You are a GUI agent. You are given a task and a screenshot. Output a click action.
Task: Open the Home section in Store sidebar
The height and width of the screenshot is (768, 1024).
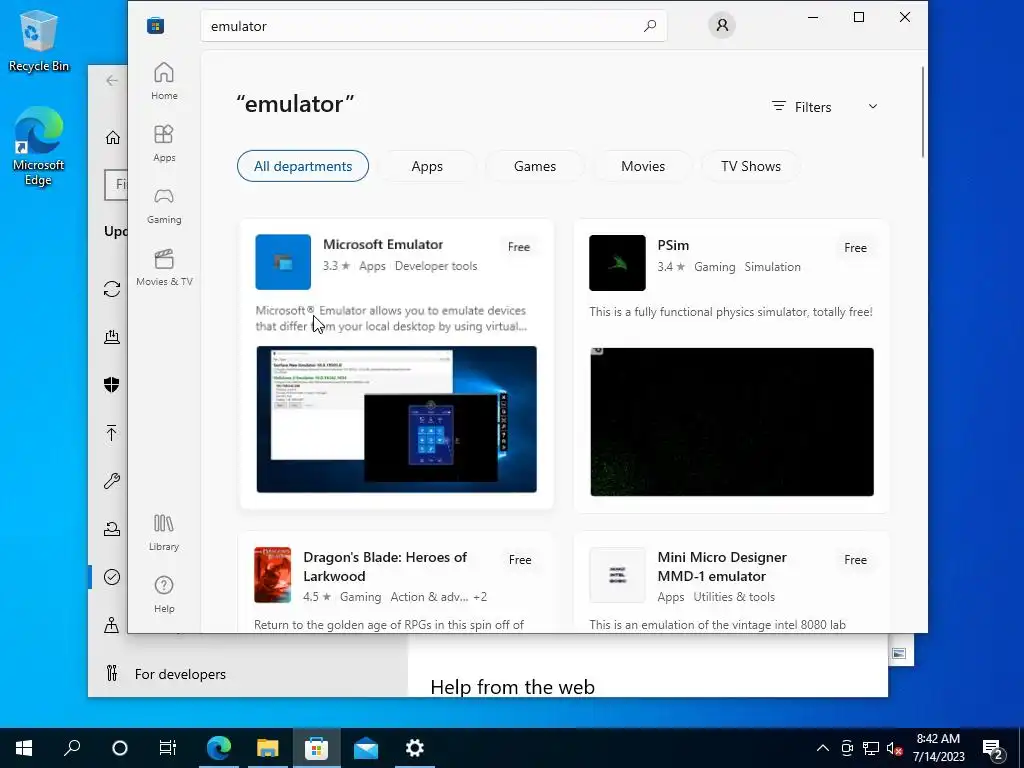click(164, 81)
